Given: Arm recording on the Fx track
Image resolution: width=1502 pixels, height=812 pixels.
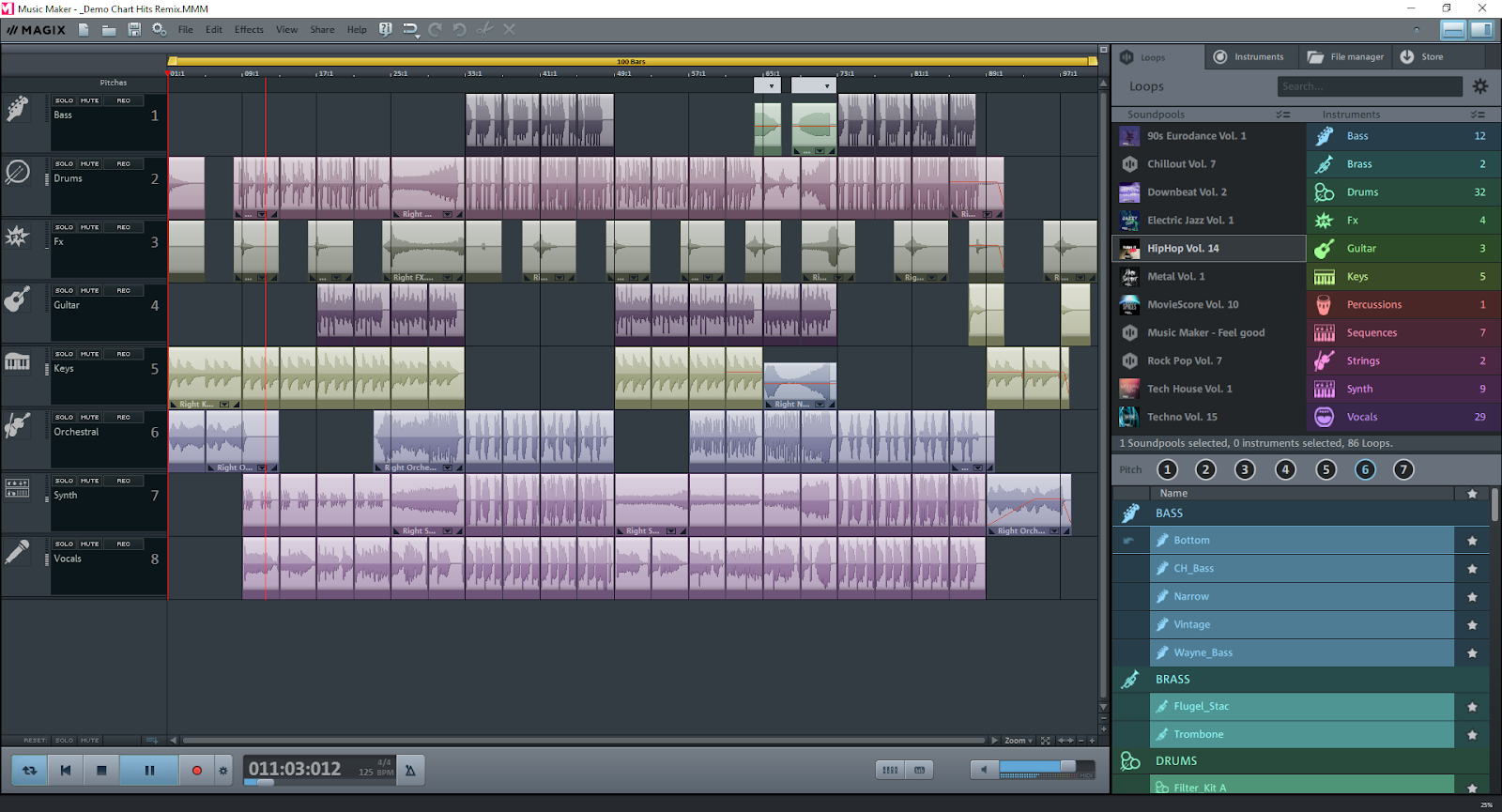Looking at the screenshot, I should 123,227.
